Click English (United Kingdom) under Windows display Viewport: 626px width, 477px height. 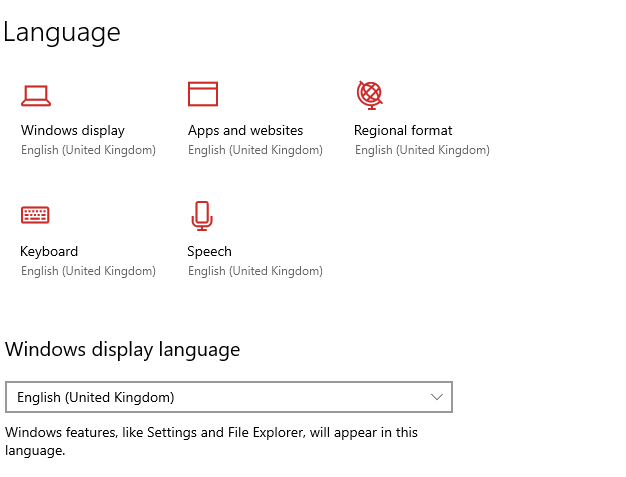(x=88, y=150)
